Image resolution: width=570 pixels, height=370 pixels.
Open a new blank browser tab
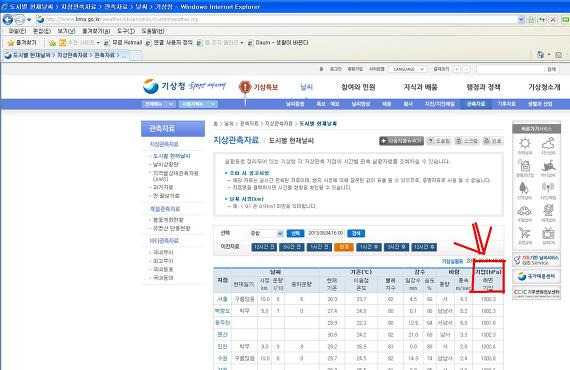tap(136, 56)
